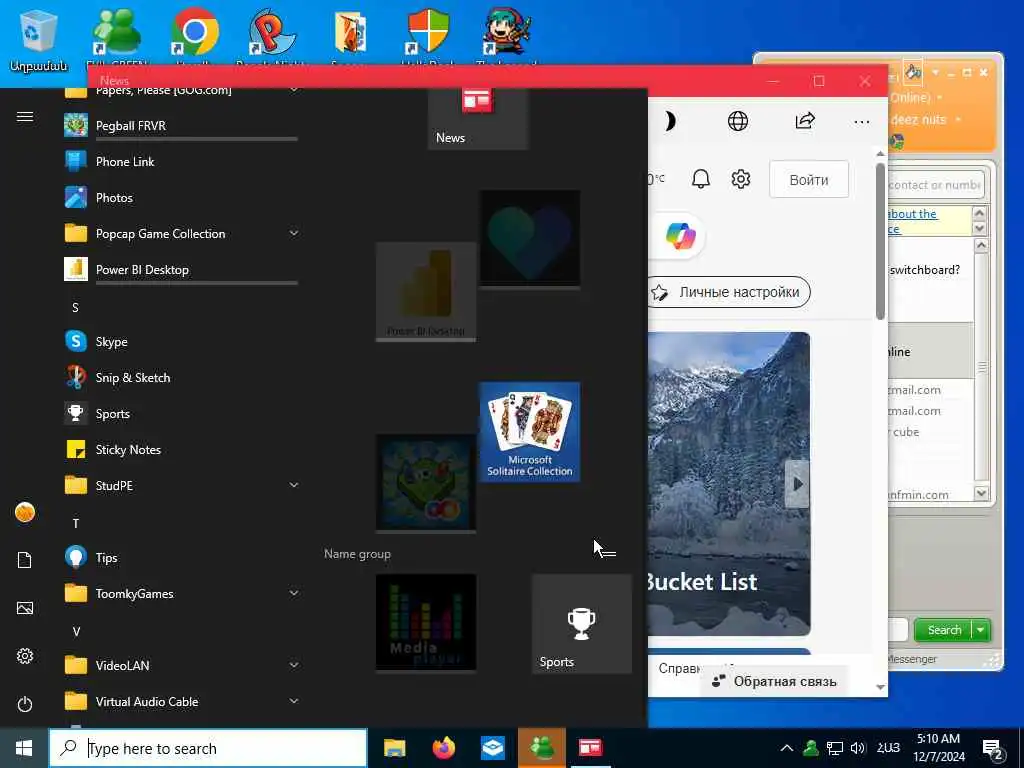Click the Power icon in Start menu
This screenshot has width=1024, height=768.
(x=25, y=704)
